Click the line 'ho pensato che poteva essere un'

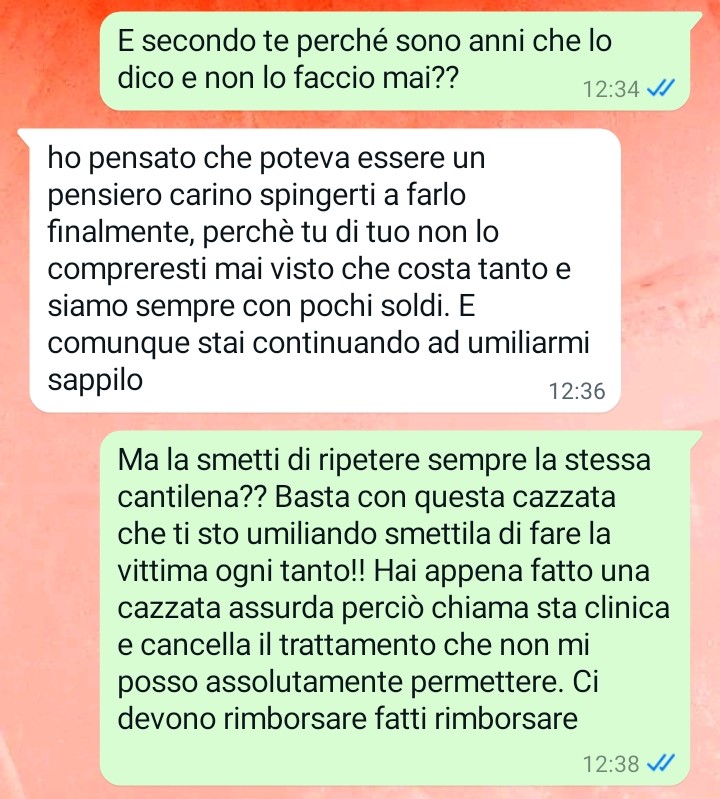coord(266,158)
